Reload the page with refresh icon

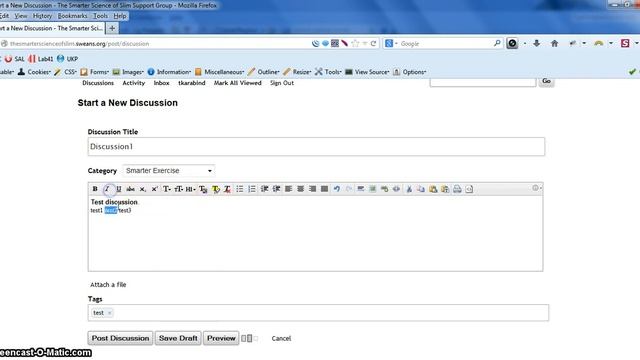point(373,43)
